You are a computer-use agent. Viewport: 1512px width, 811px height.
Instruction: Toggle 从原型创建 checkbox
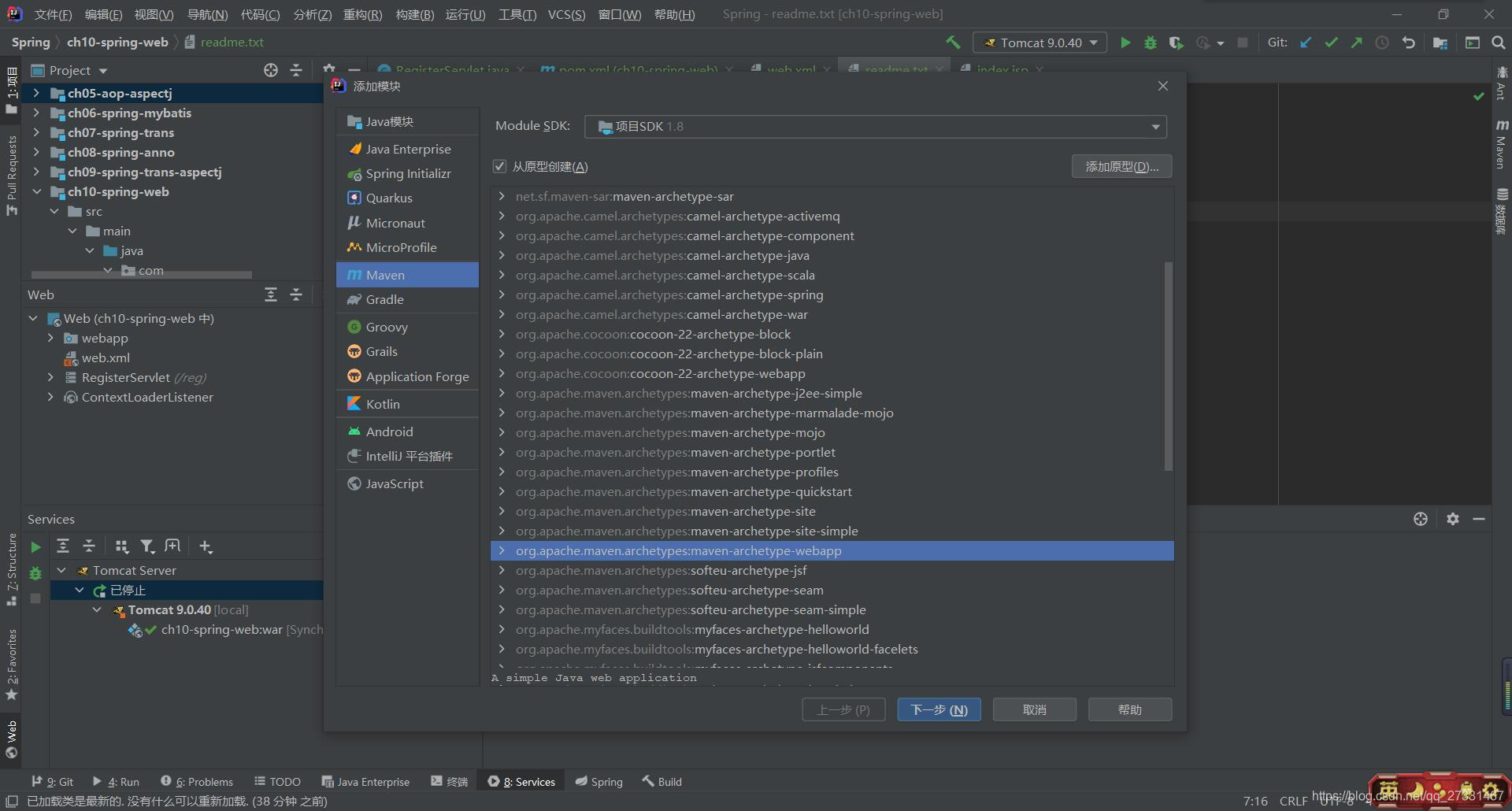(499, 166)
